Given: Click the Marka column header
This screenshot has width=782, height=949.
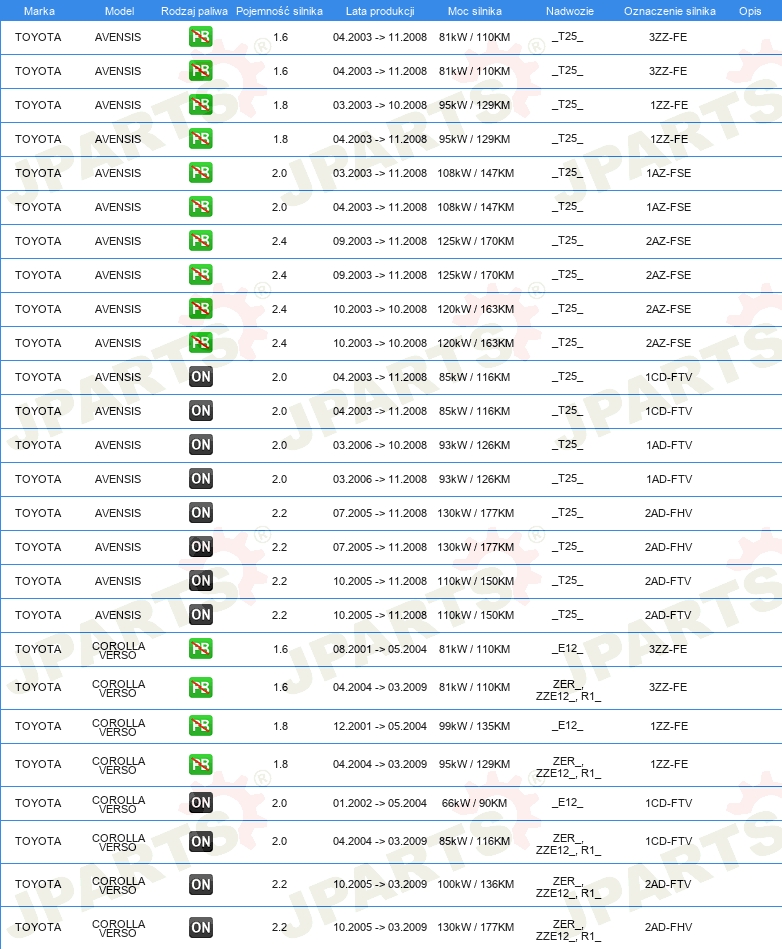Looking at the screenshot, I should pyautogui.click(x=39, y=11).
